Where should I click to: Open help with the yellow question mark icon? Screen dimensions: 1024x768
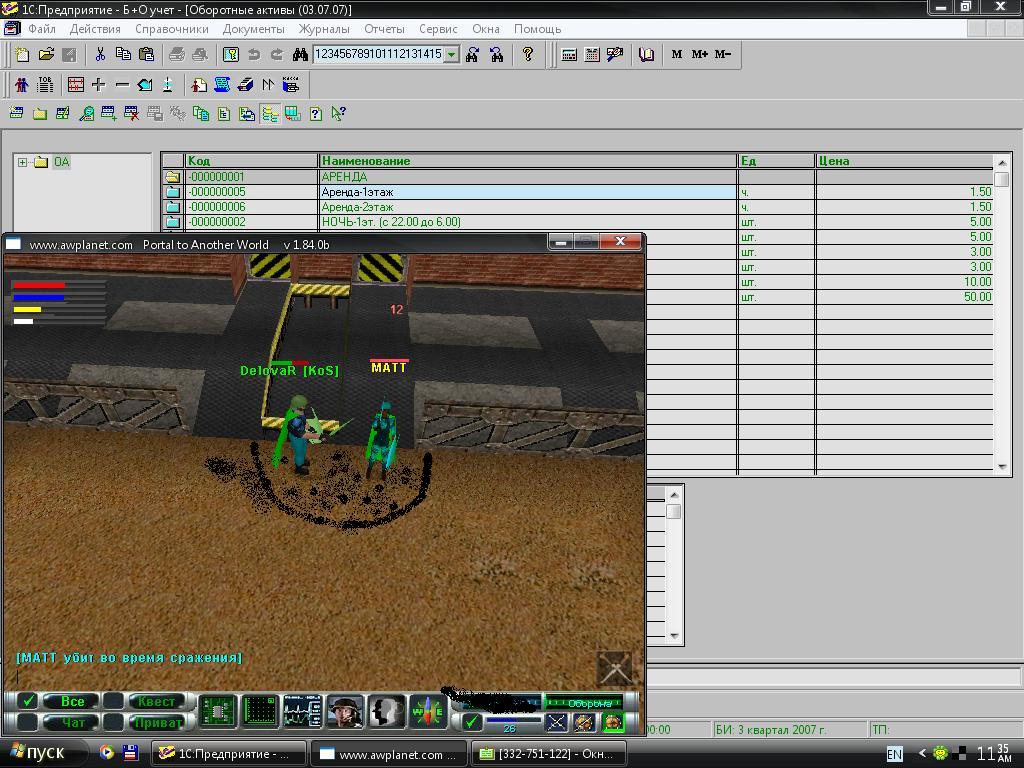coord(528,55)
